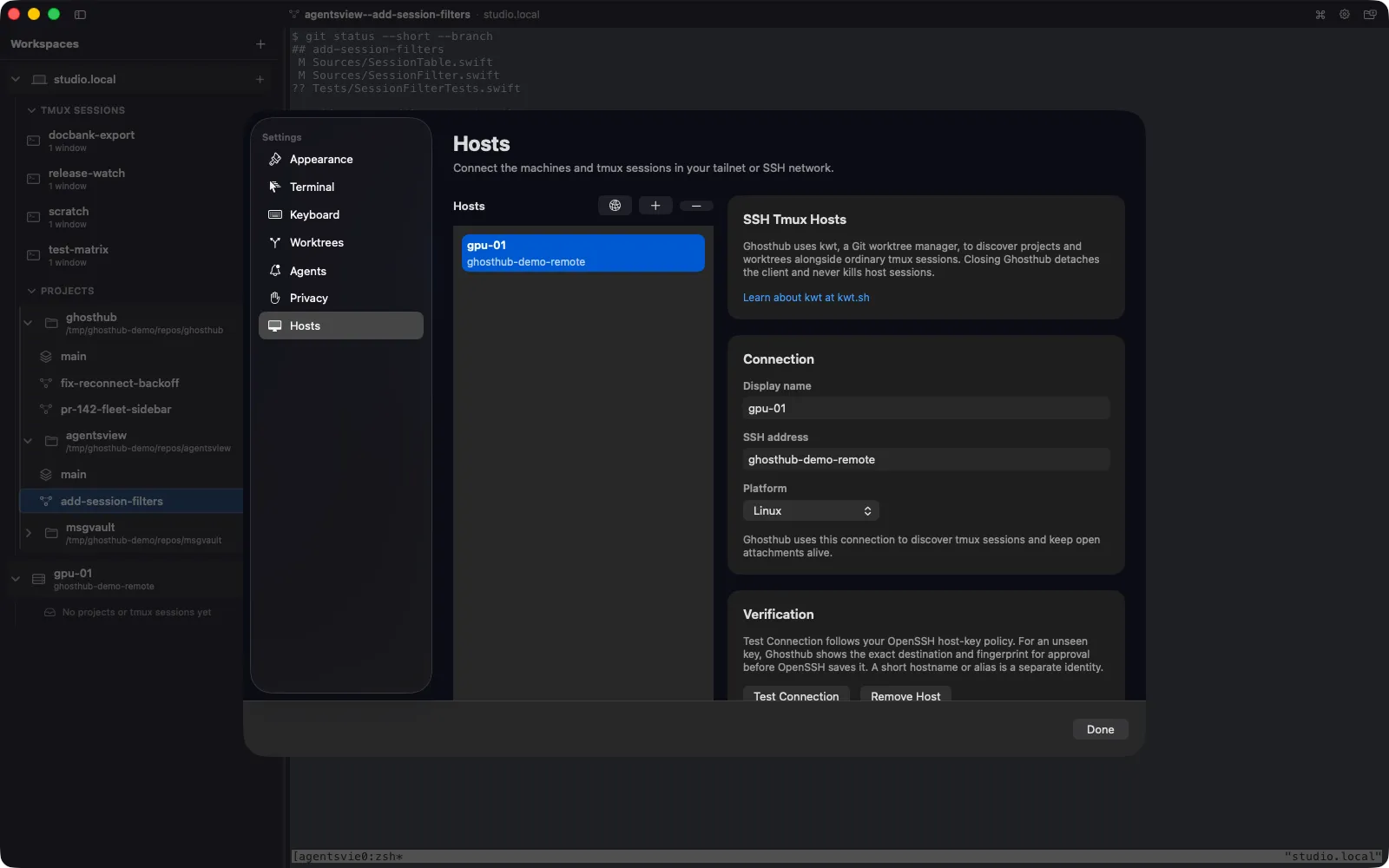Click command palette icon in title bar
Screen dimensions: 1389x868
pyautogui.click(x=1320, y=15)
